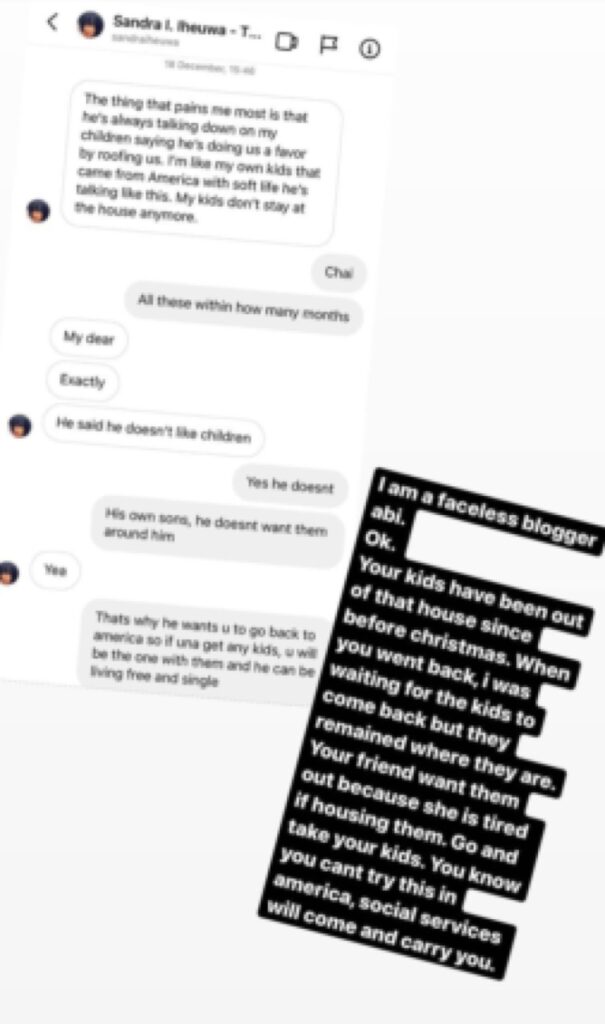The width and height of the screenshot is (605, 1024).
Task: Select 'He said he doesn't like children' bubble
Action: tap(154, 430)
